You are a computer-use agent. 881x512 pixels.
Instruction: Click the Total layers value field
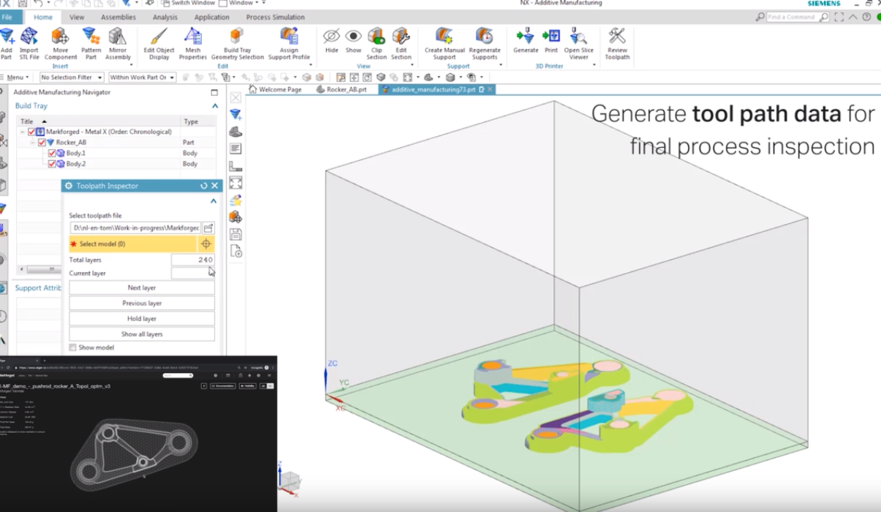pos(193,260)
